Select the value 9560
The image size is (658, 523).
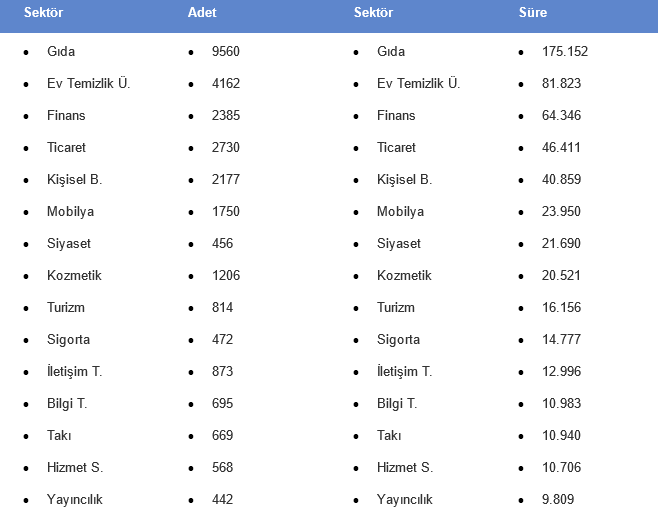[x=226, y=51]
